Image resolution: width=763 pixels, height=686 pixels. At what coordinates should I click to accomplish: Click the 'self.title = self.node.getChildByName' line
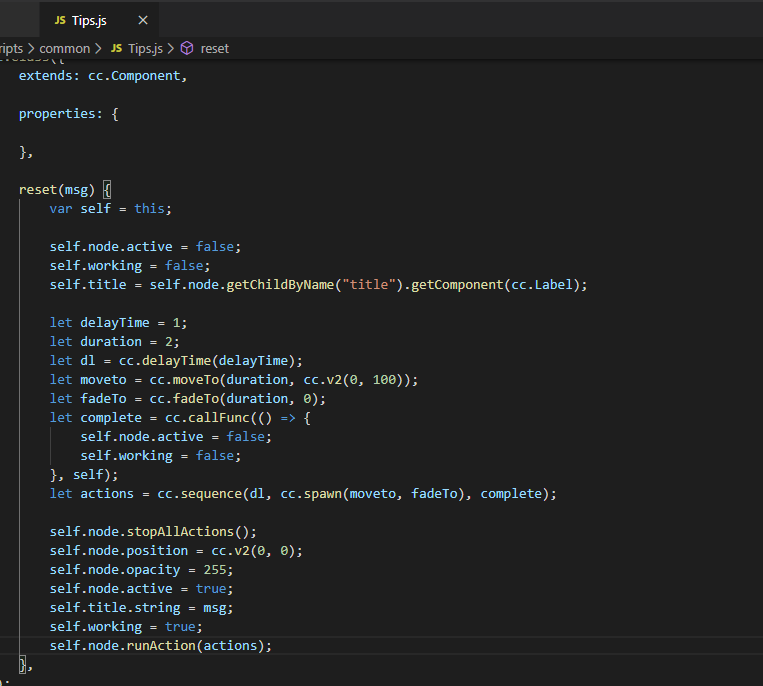[318, 285]
